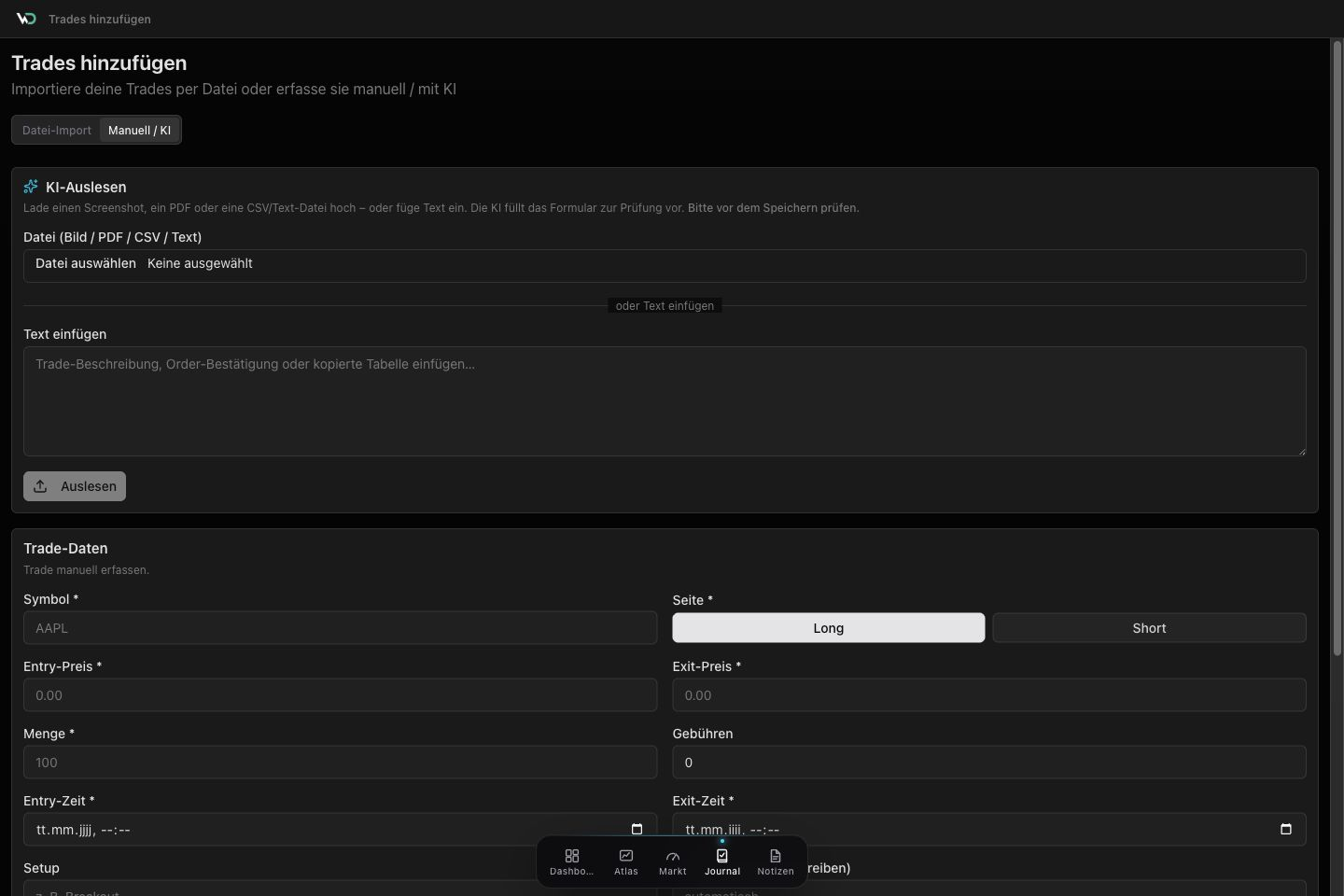Image resolution: width=1344 pixels, height=896 pixels.
Task: Open Notizen in the bottom navigation
Action: [776, 861]
